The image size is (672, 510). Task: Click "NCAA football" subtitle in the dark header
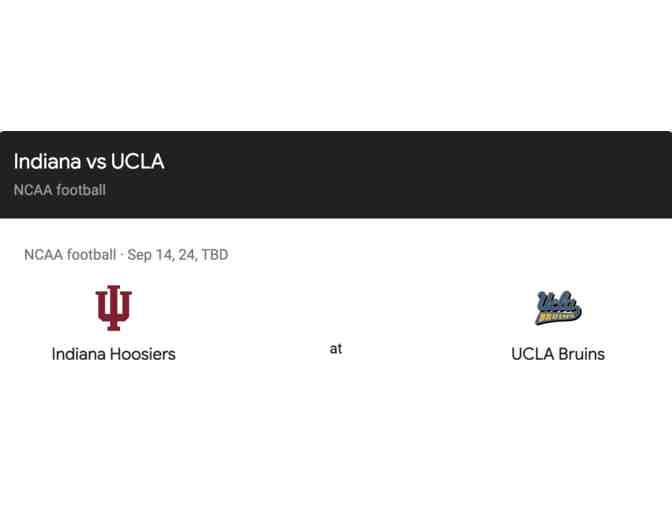[x=60, y=190]
